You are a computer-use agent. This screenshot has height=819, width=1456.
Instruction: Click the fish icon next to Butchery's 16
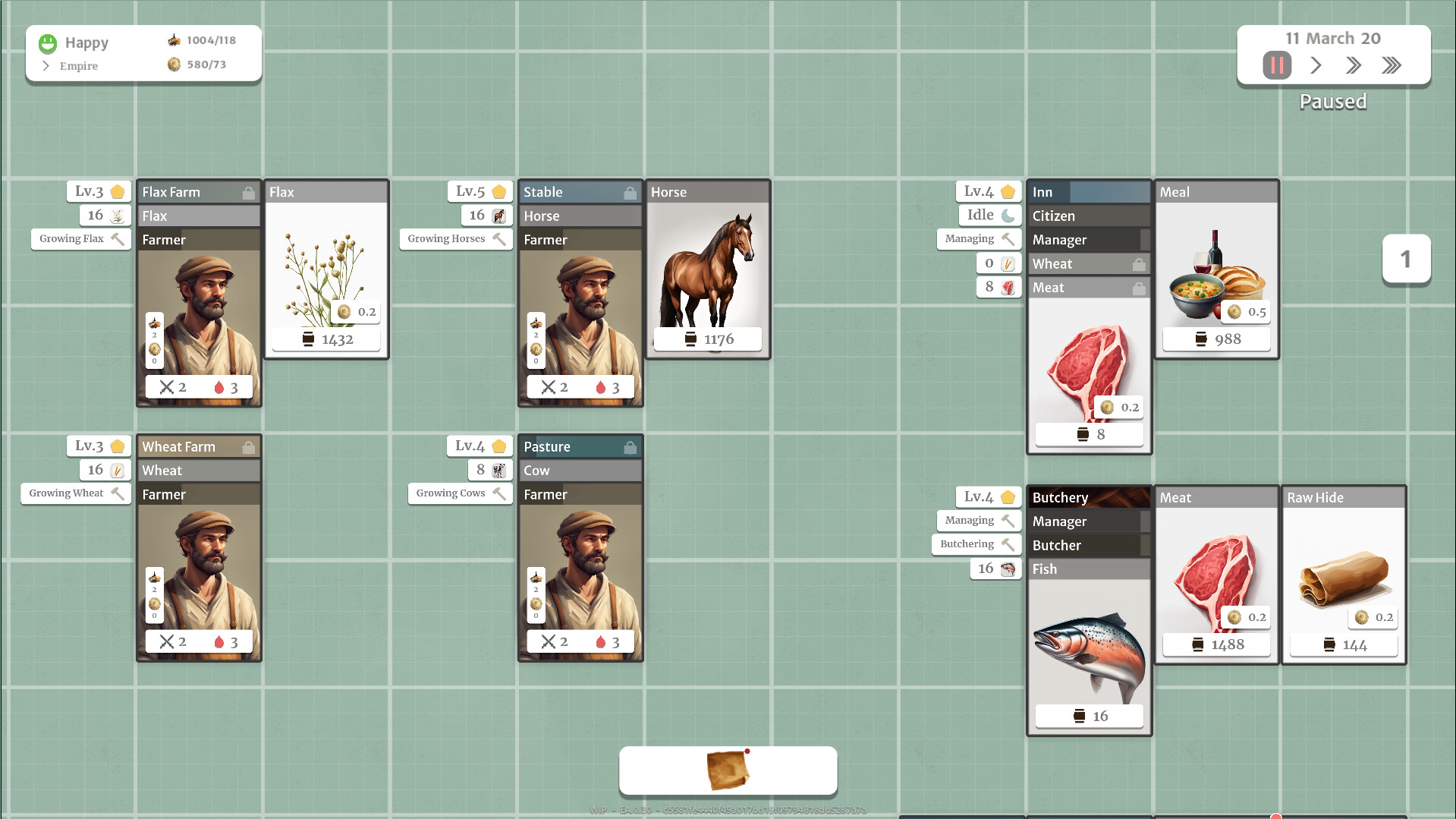[1008, 569]
